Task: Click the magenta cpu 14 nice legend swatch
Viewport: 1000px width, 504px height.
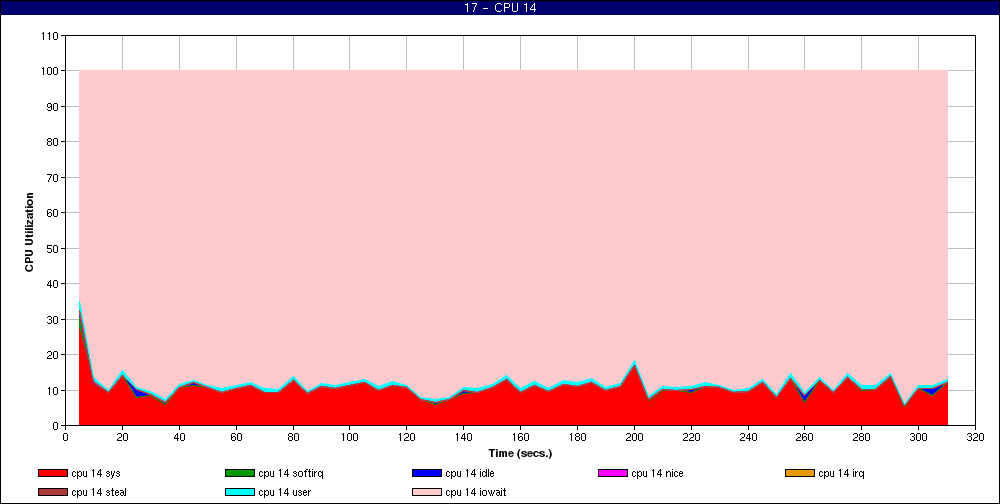Action: click(x=613, y=473)
